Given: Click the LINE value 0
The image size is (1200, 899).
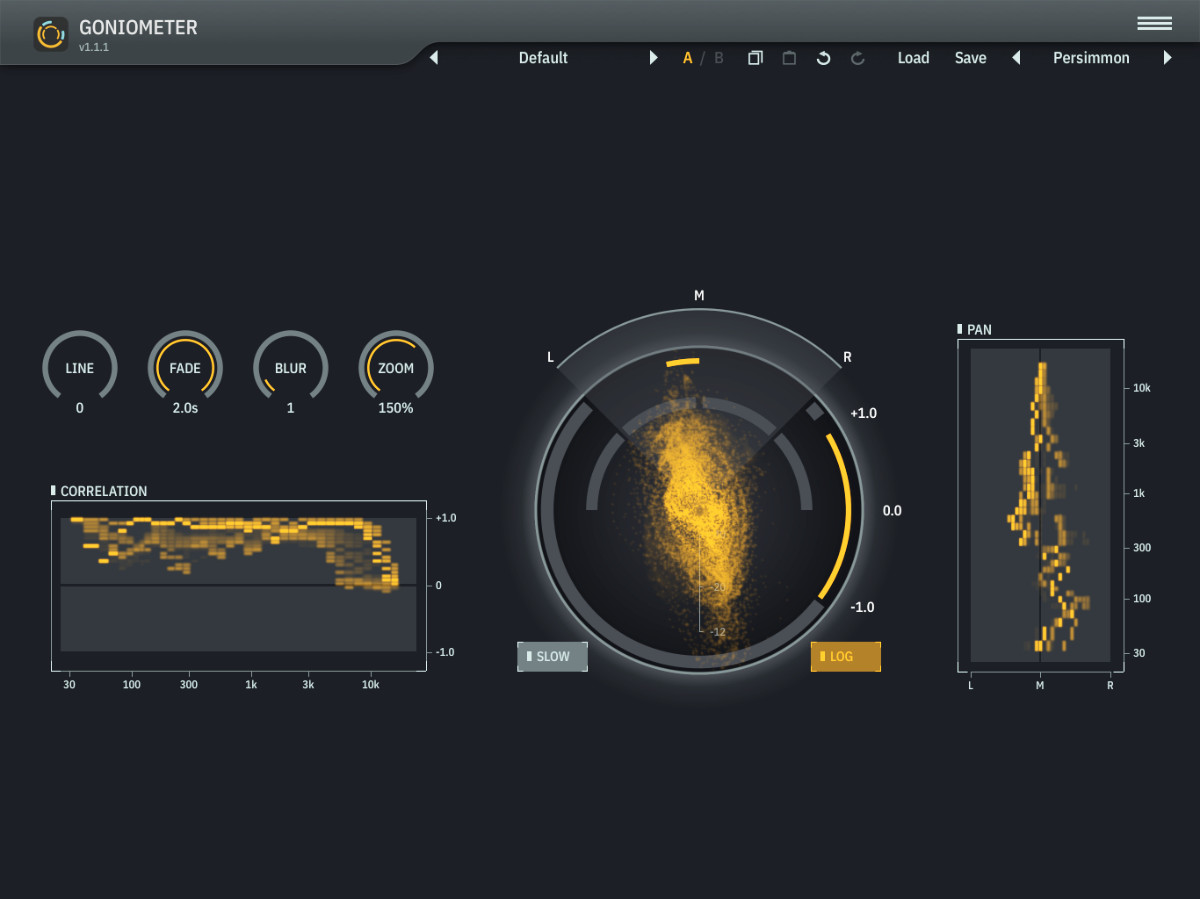Looking at the screenshot, I should 80,408.
